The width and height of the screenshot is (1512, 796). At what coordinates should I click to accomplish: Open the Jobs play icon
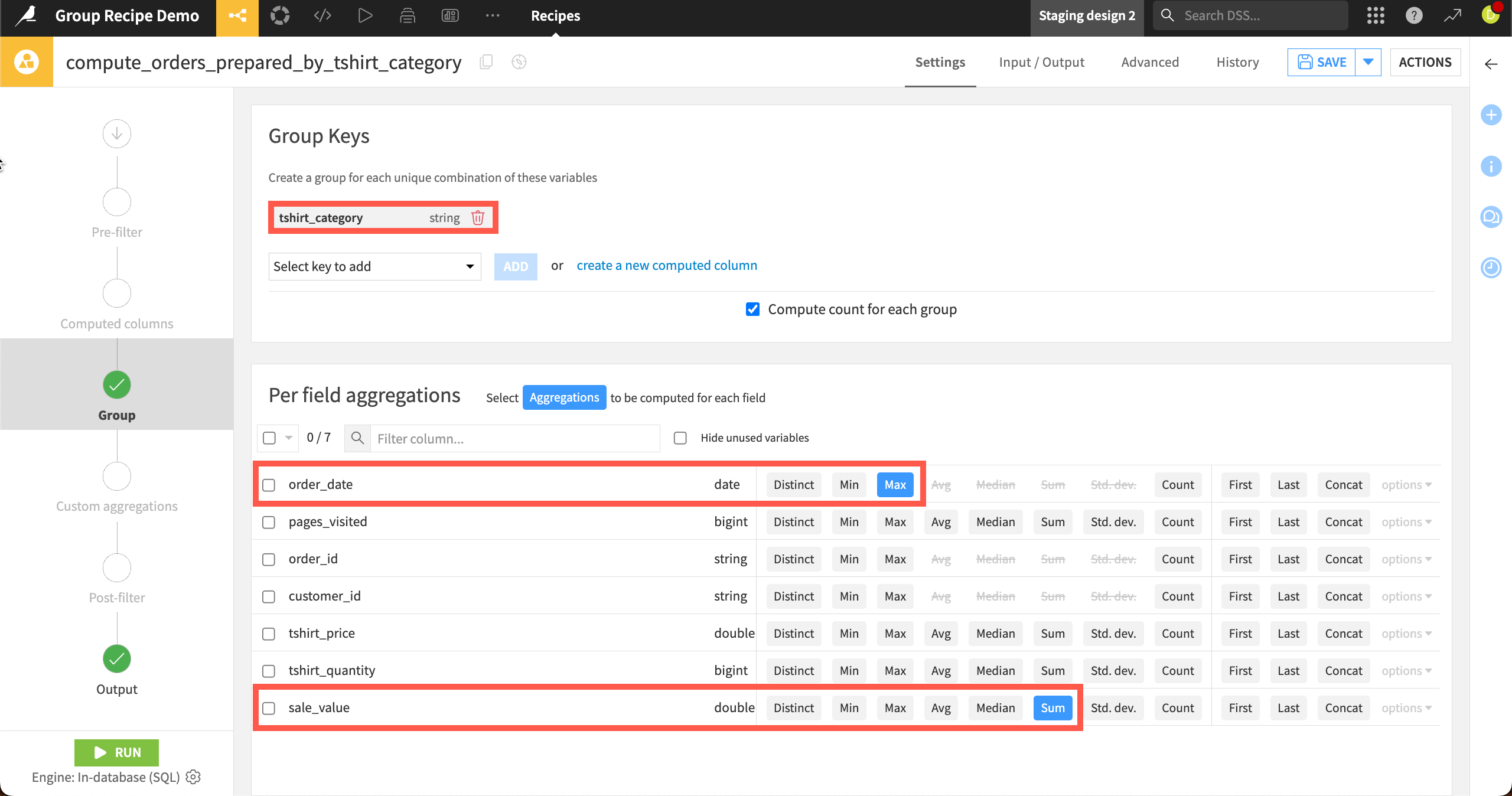[x=365, y=16]
